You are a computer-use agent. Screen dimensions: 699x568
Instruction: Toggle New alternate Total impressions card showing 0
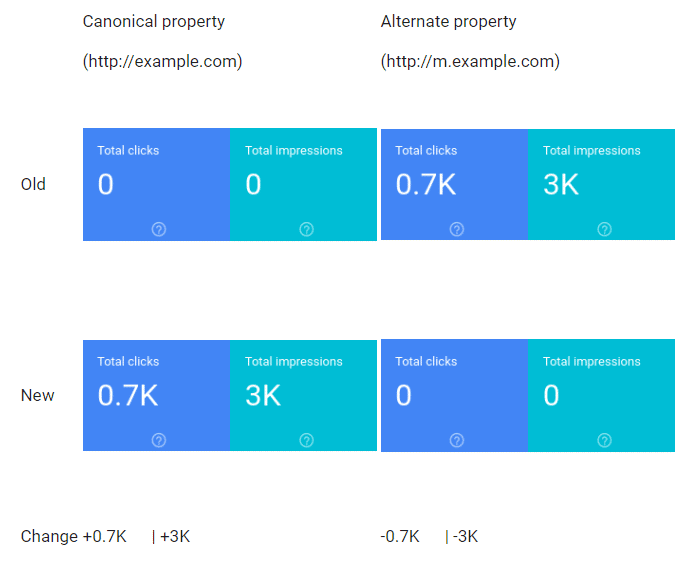[x=601, y=395]
